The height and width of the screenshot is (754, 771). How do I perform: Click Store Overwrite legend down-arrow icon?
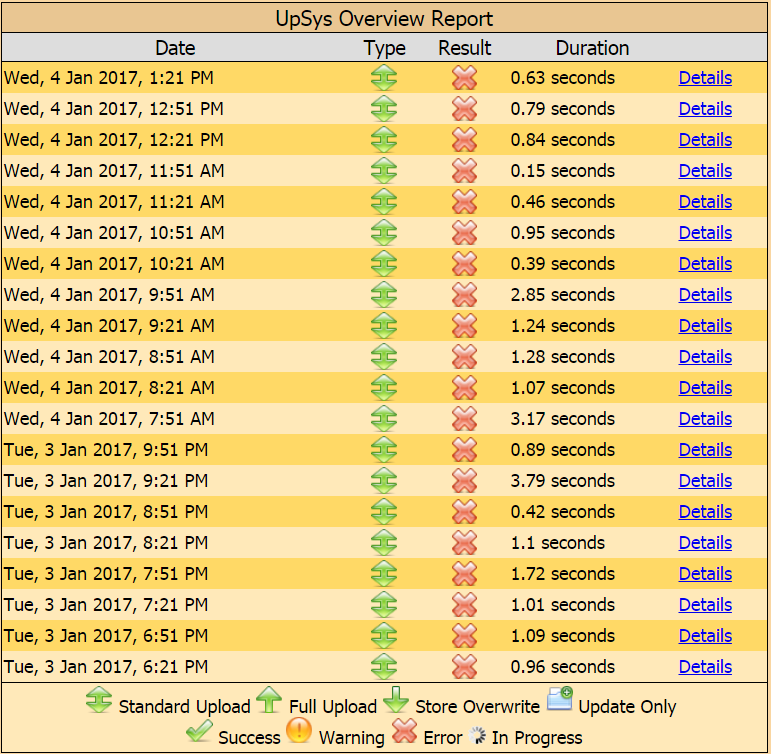coord(396,700)
